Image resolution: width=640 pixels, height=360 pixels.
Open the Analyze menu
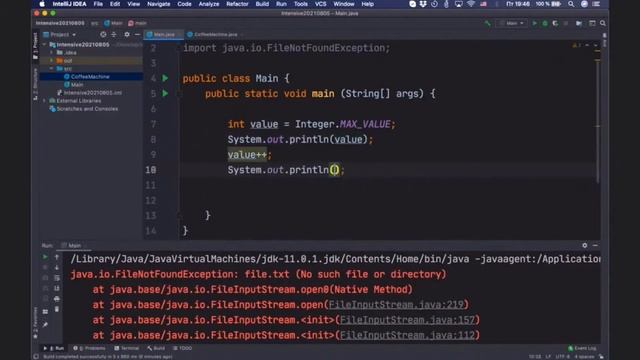(x=209, y=4)
